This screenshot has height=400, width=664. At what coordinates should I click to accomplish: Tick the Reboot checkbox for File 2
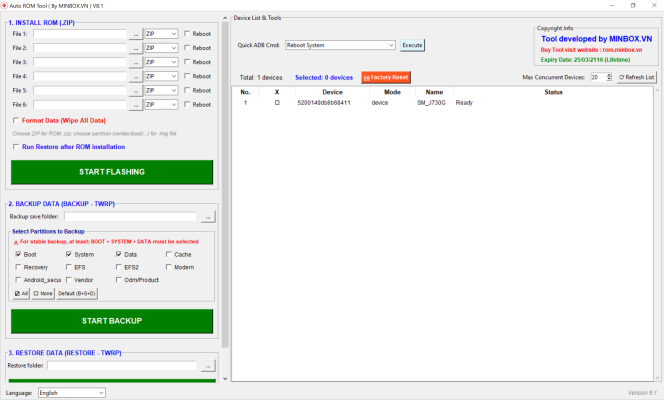[188, 48]
